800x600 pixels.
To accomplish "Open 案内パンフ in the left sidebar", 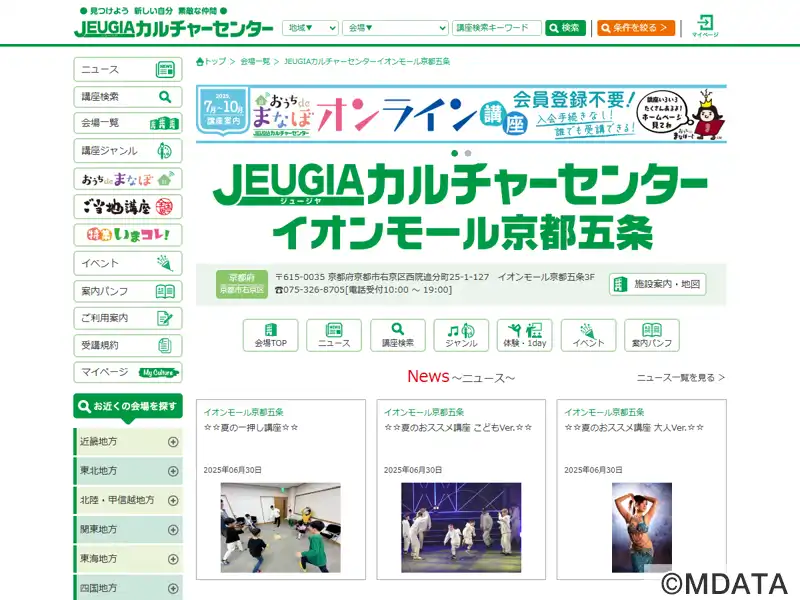I will coord(128,291).
